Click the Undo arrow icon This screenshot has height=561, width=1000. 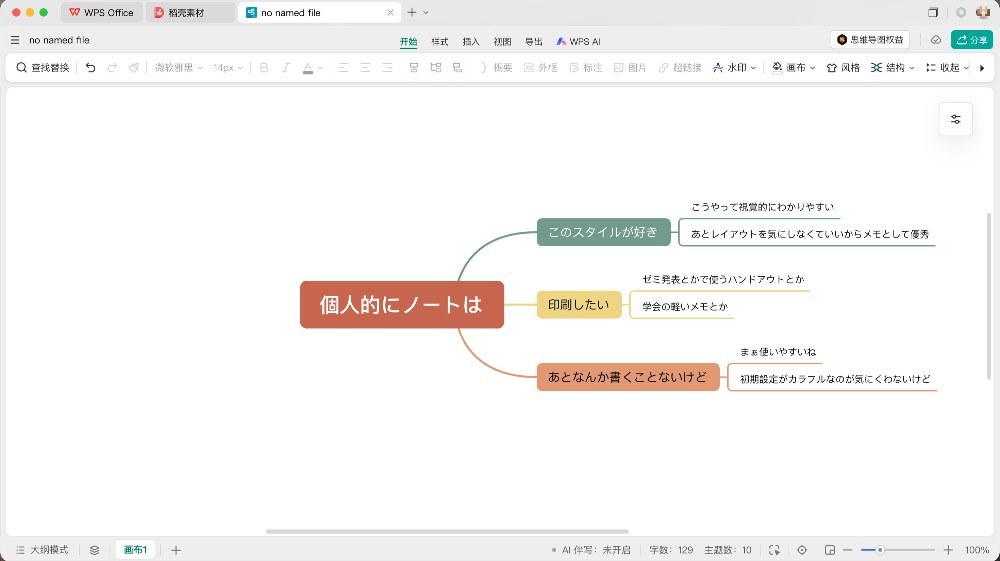91,68
